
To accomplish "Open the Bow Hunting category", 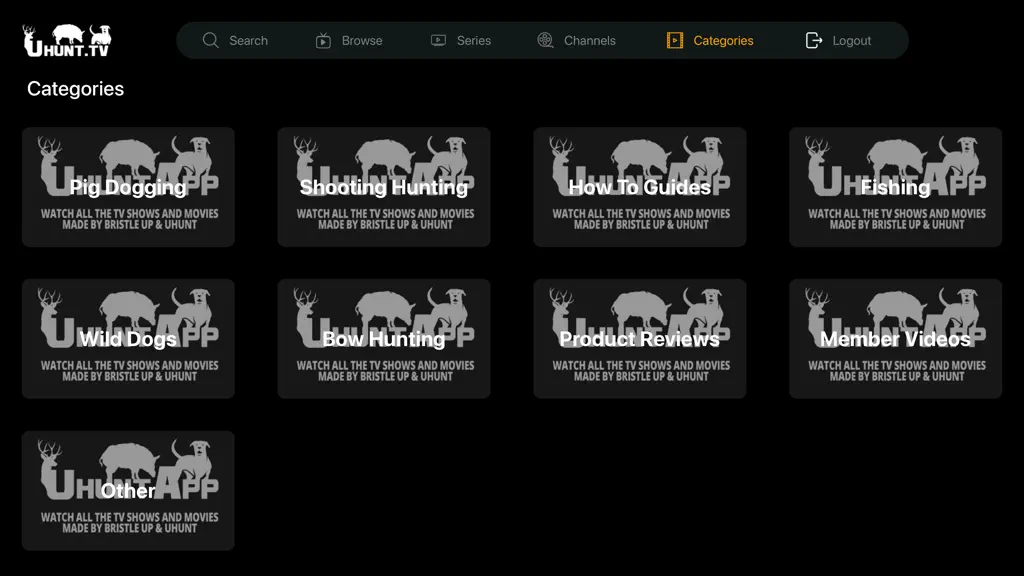I will pyautogui.click(x=384, y=338).
